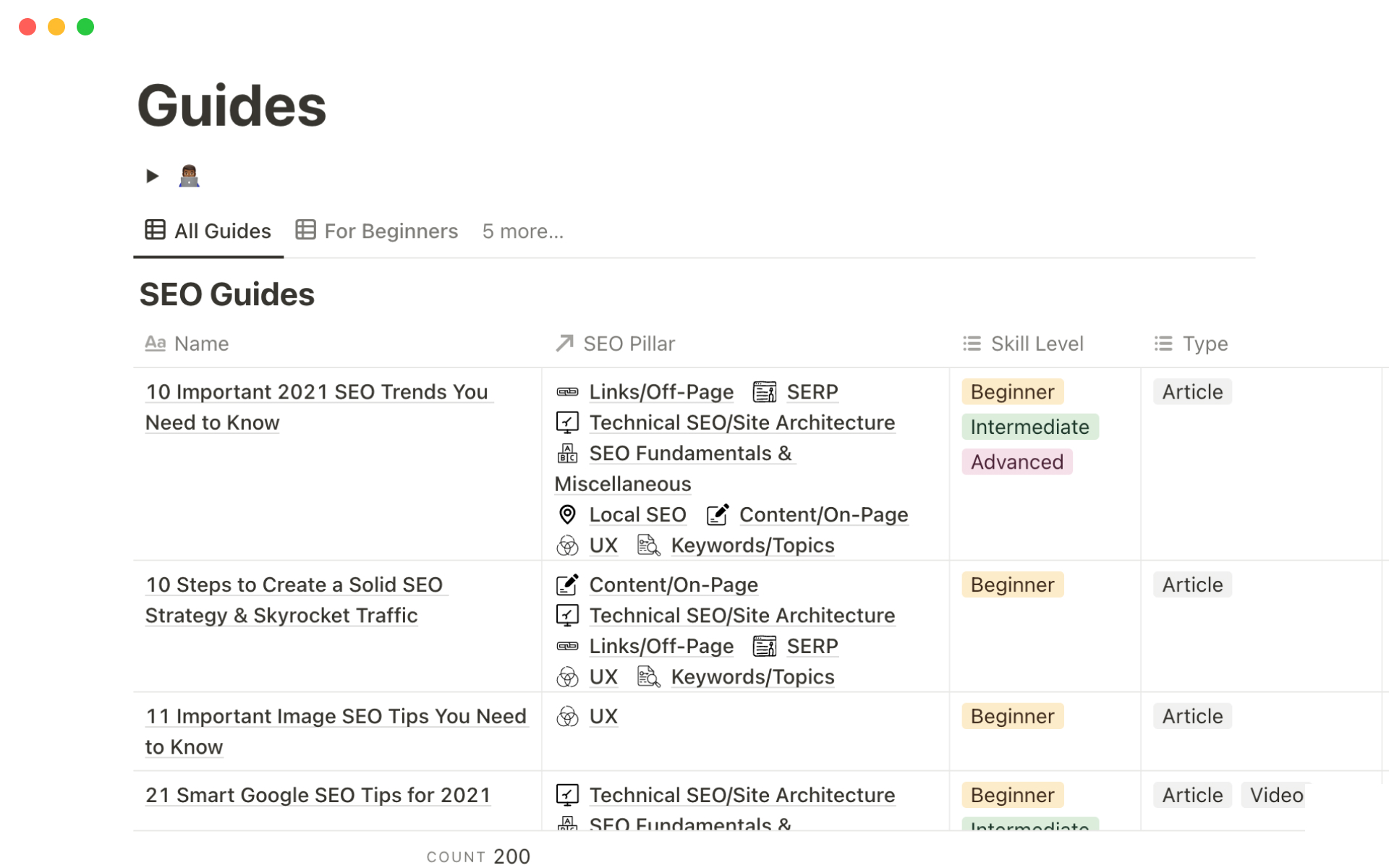
Task: Click the SERP page icon in first row
Action: pyautogui.click(x=765, y=392)
